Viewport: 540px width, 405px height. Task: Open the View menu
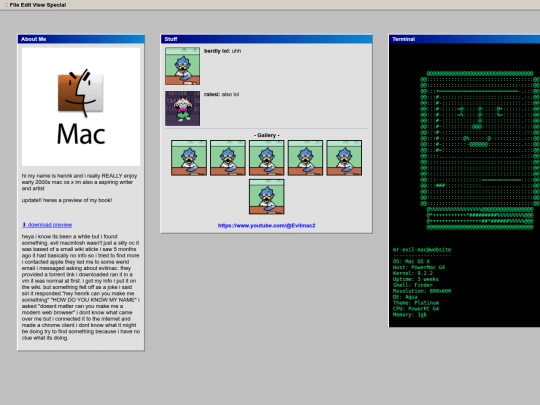click(39, 5)
